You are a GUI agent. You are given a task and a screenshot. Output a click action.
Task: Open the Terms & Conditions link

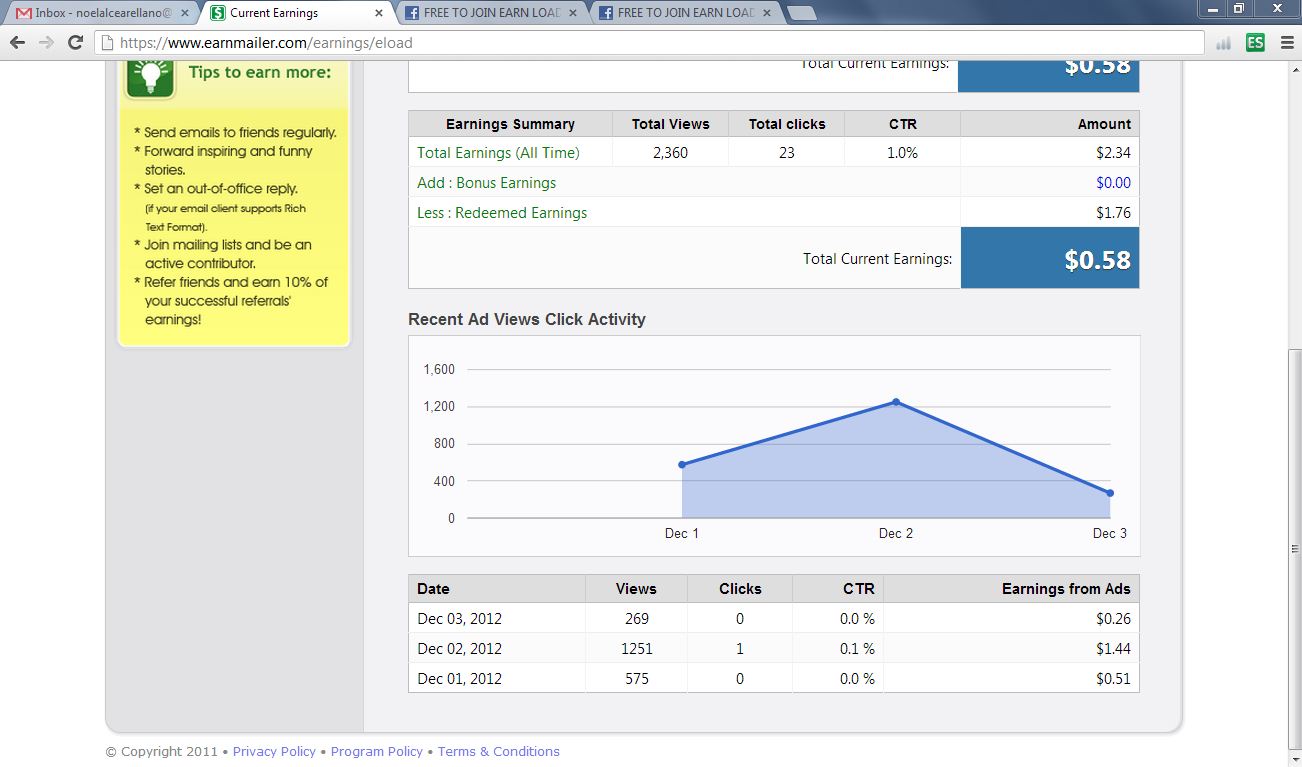498,751
